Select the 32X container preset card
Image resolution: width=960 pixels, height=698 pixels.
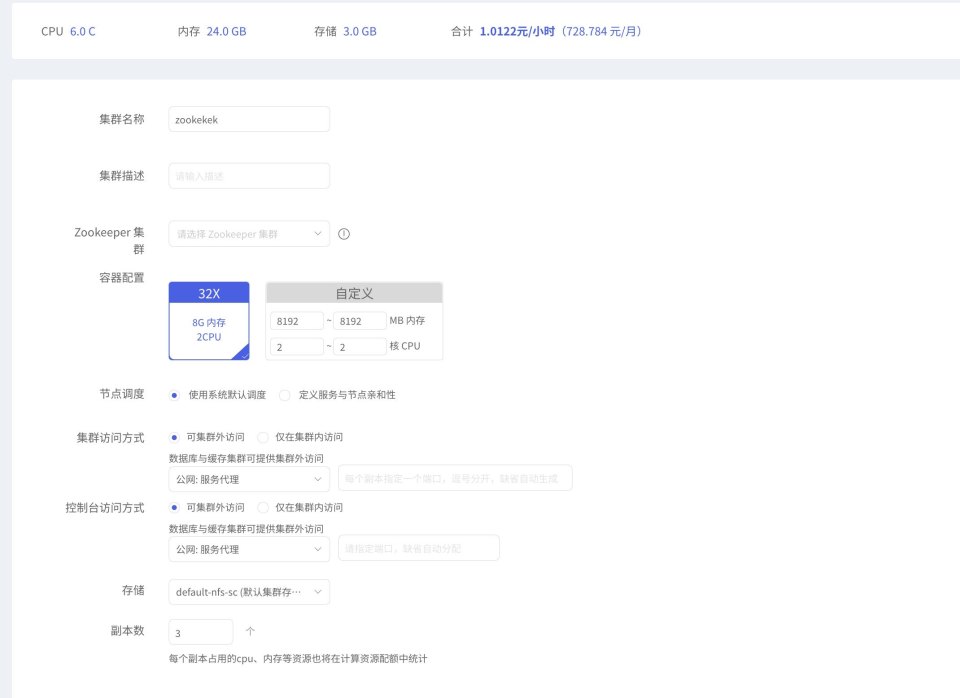[x=209, y=321]
